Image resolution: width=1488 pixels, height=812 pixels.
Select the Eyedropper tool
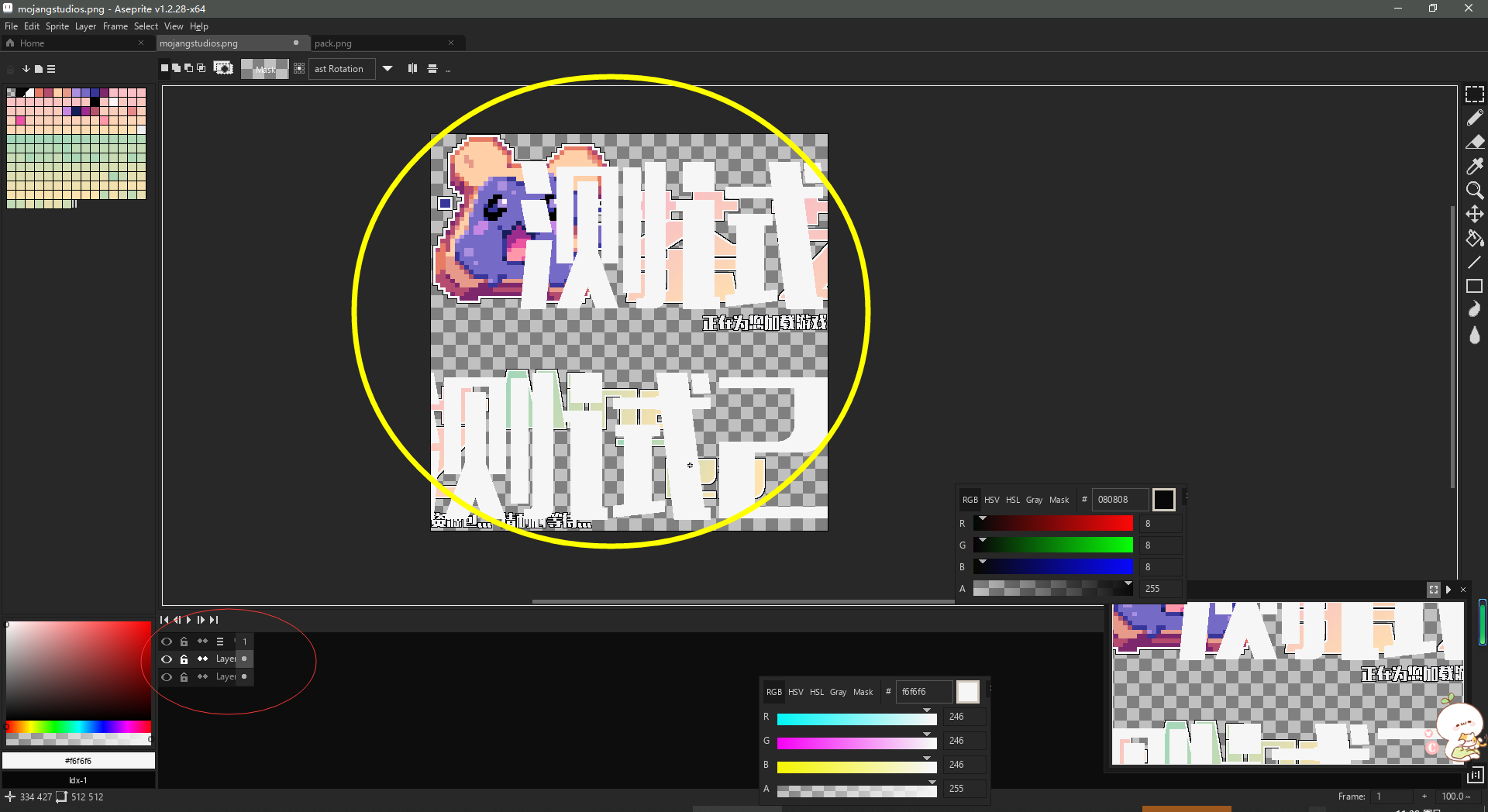point(1474,166)
